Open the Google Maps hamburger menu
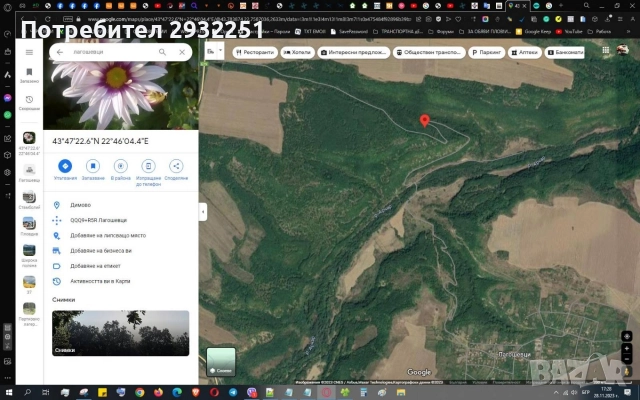 [x=29, y=50]
